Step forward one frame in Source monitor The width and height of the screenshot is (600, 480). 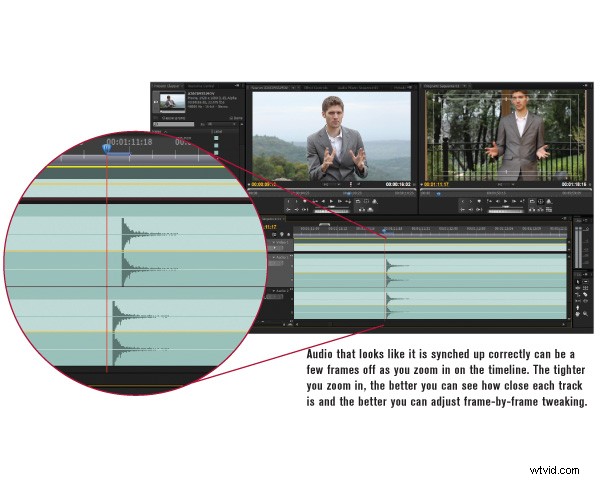pyautogui.click(x=340, y=201)
